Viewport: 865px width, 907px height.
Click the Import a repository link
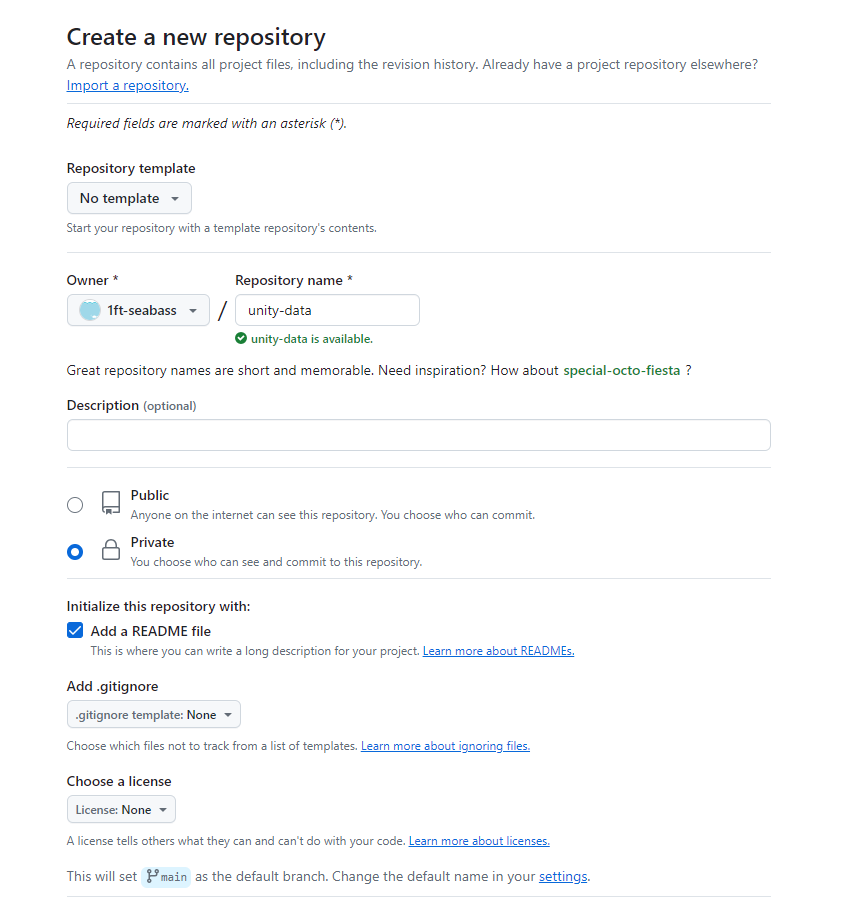click(x=127, y=86)
